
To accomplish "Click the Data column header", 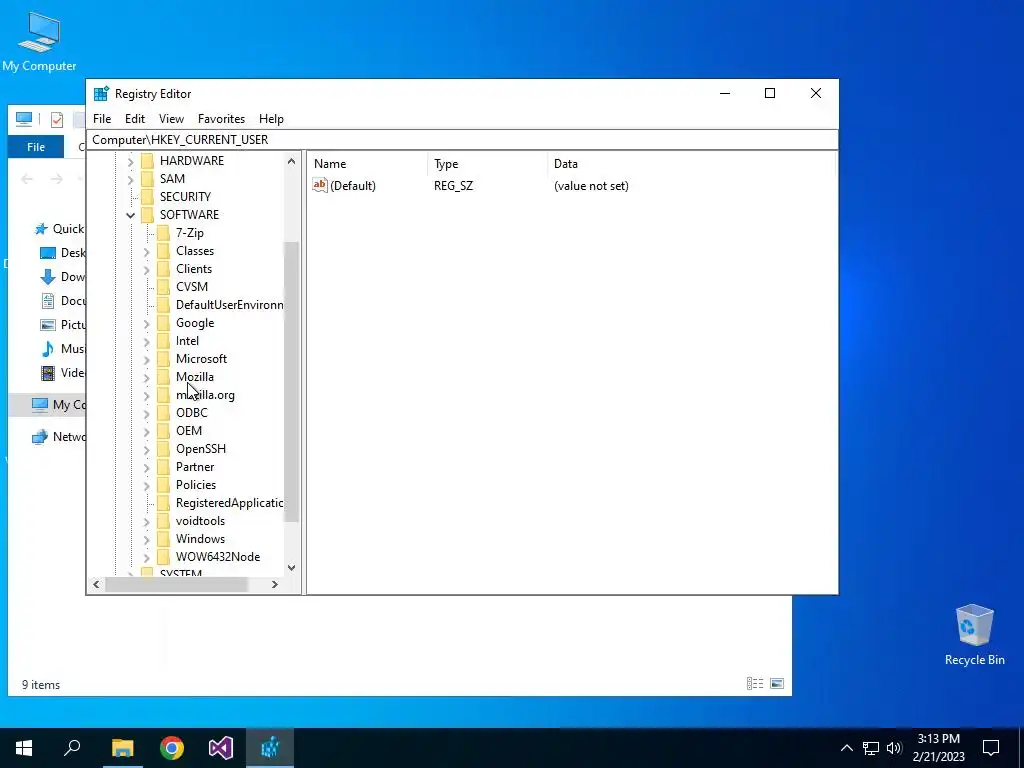I will (691, 164).
